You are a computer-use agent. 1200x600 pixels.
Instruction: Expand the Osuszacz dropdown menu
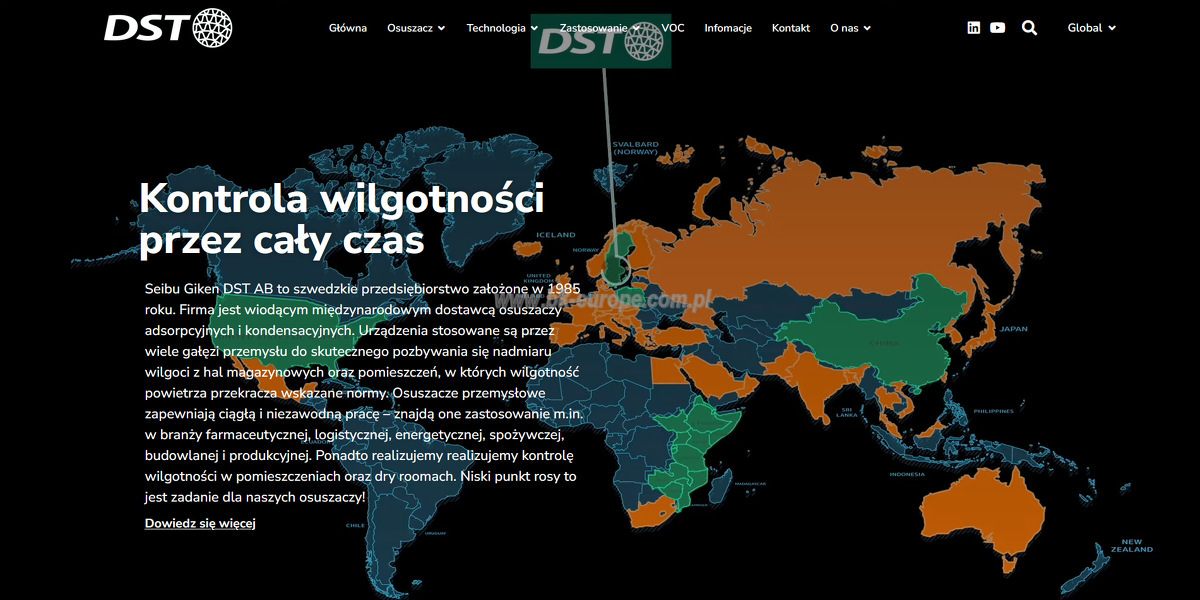415,28
